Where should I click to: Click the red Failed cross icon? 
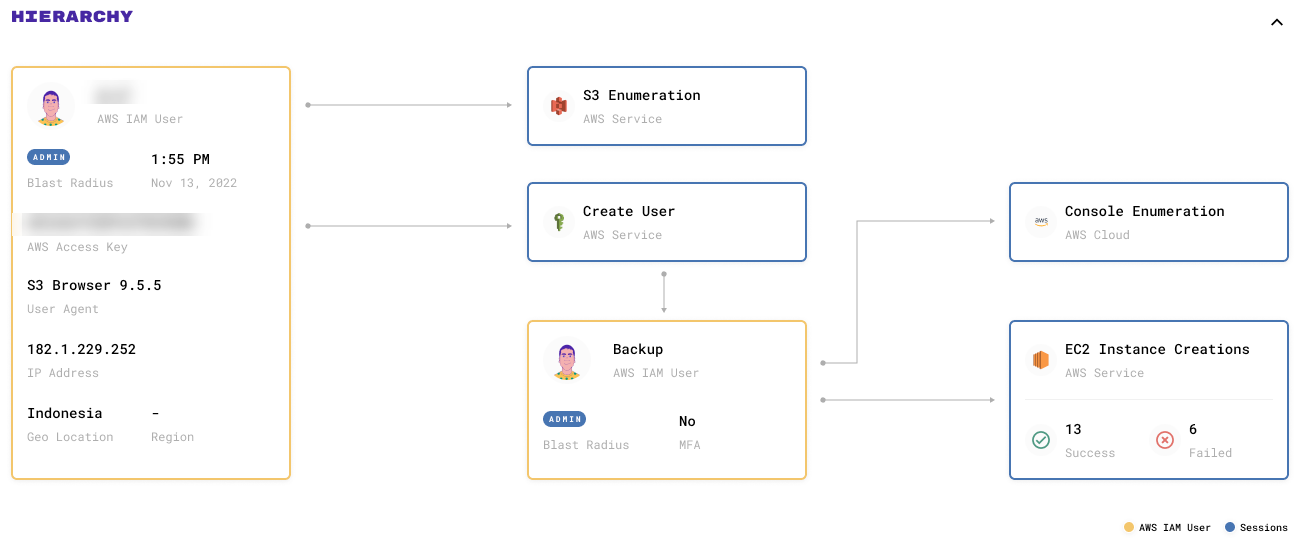[1165, 440]
